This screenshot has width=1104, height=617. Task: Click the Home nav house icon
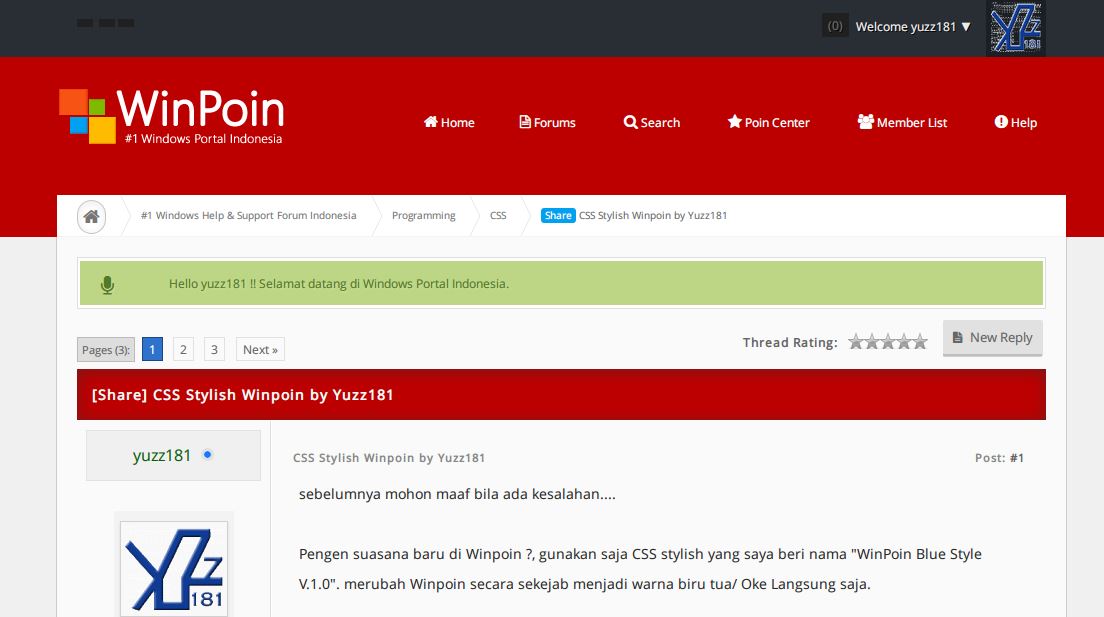pos(431,122)
